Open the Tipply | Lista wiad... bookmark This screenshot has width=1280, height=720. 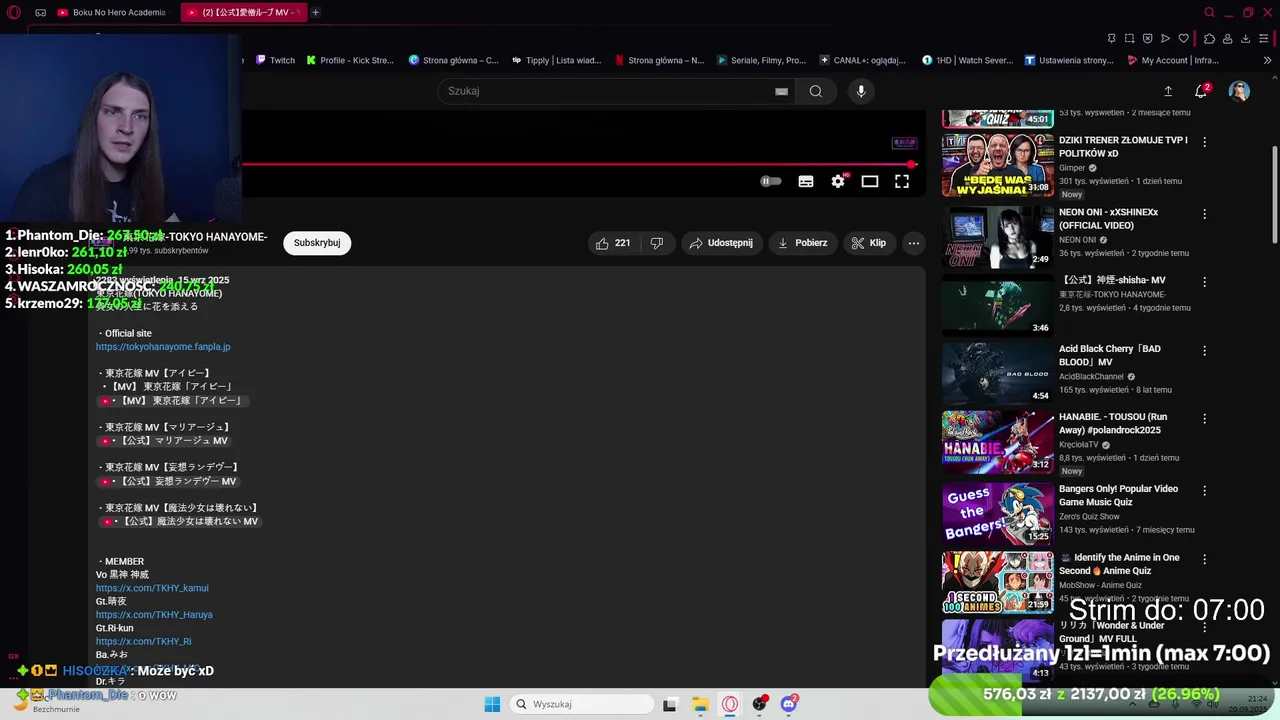[556, 60]
